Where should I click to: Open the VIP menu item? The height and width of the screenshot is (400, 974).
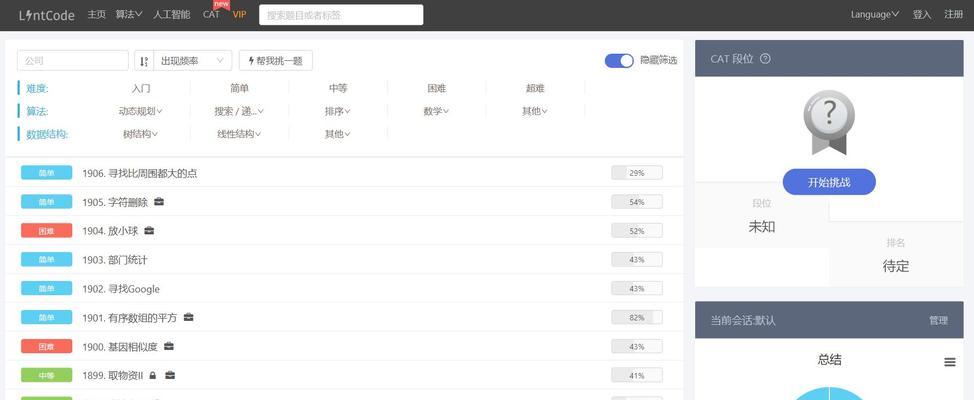click(239, 14)
